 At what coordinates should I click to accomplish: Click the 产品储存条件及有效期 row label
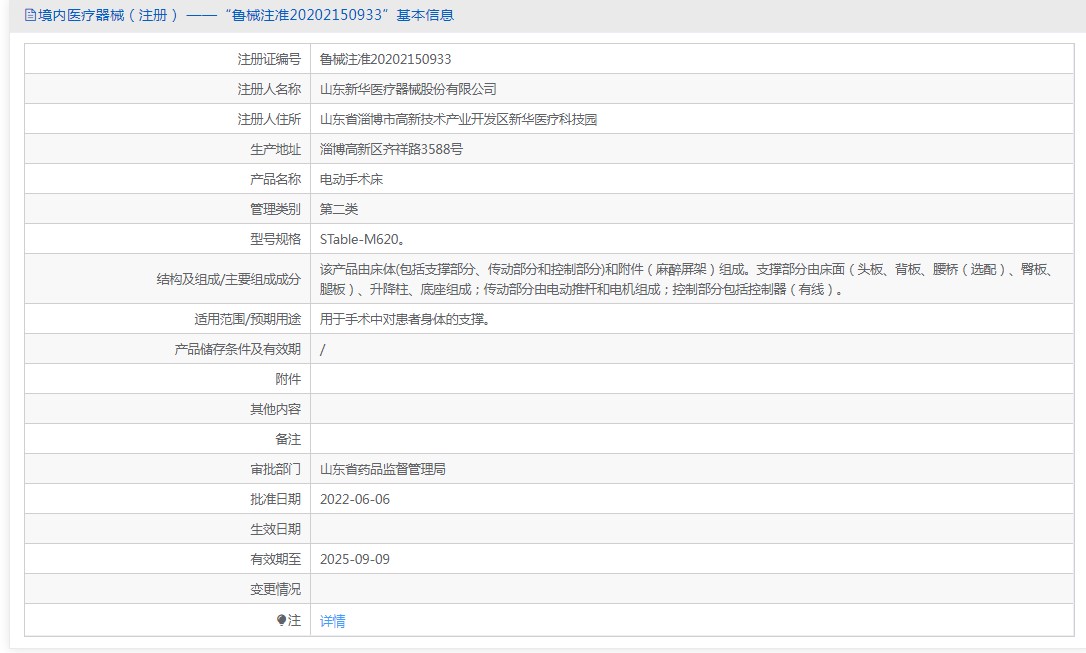coord(237,349)
